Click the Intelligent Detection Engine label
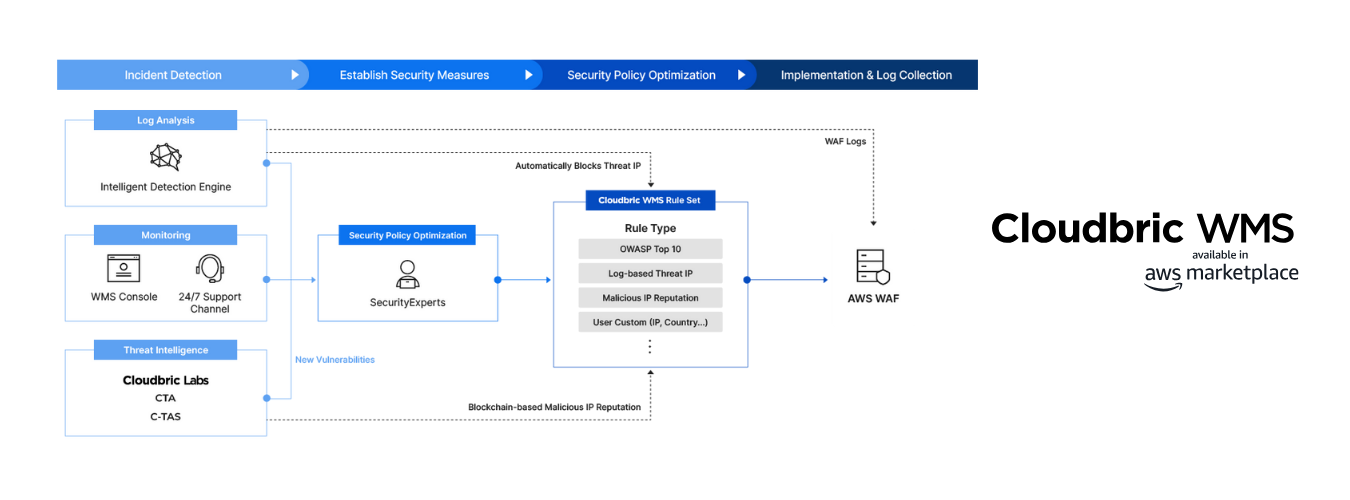The height and width of the screenshot is (500, 1350). 166,187
